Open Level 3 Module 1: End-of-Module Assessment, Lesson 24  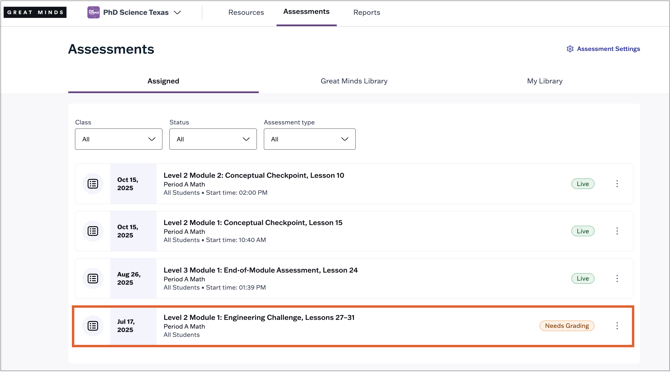click(261, 270)
